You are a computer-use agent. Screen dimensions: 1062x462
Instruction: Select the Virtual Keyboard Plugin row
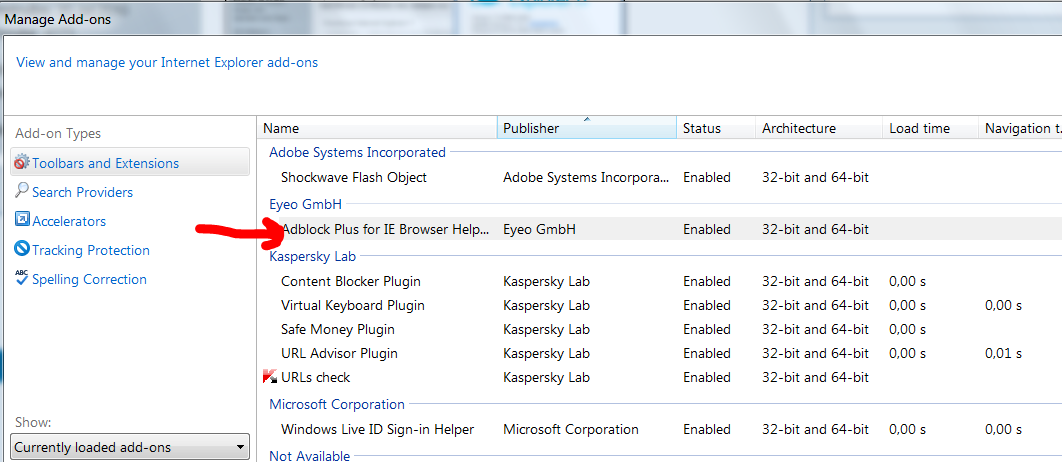click(x=352, y=305)
